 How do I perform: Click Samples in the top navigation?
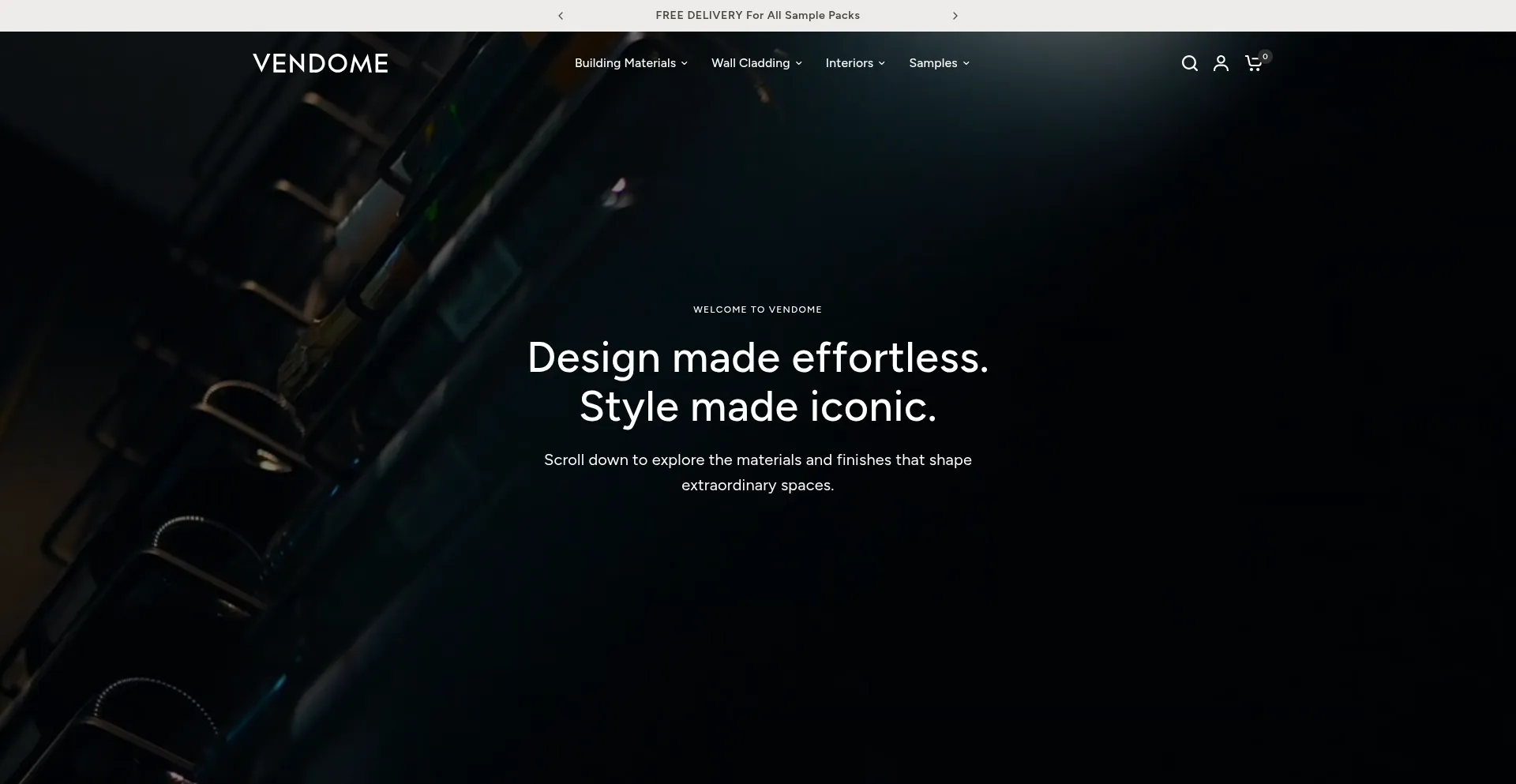pyautogui.click(x=932, y=63)
